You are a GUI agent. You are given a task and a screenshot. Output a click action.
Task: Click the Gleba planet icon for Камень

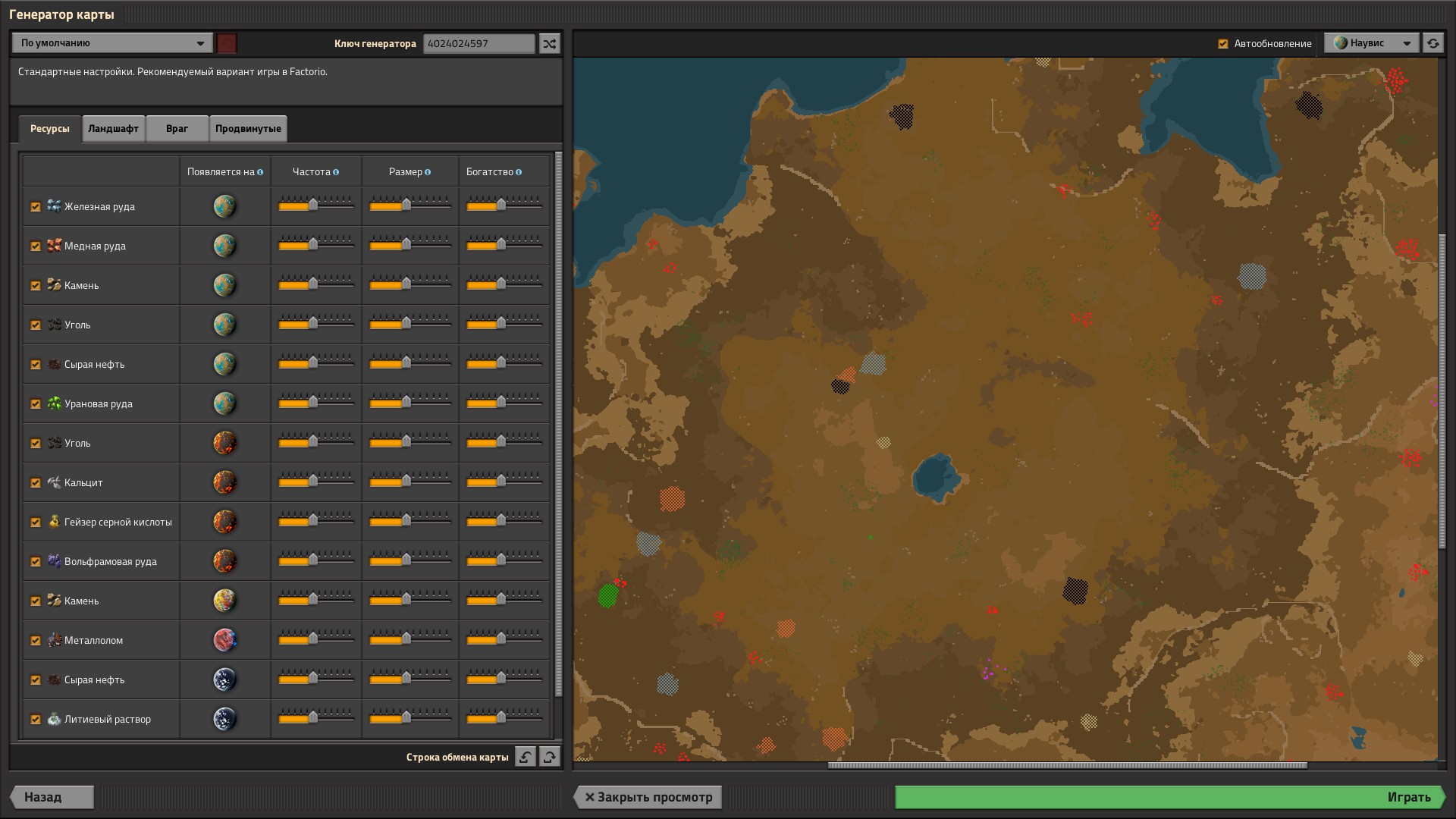click(224, 601)
